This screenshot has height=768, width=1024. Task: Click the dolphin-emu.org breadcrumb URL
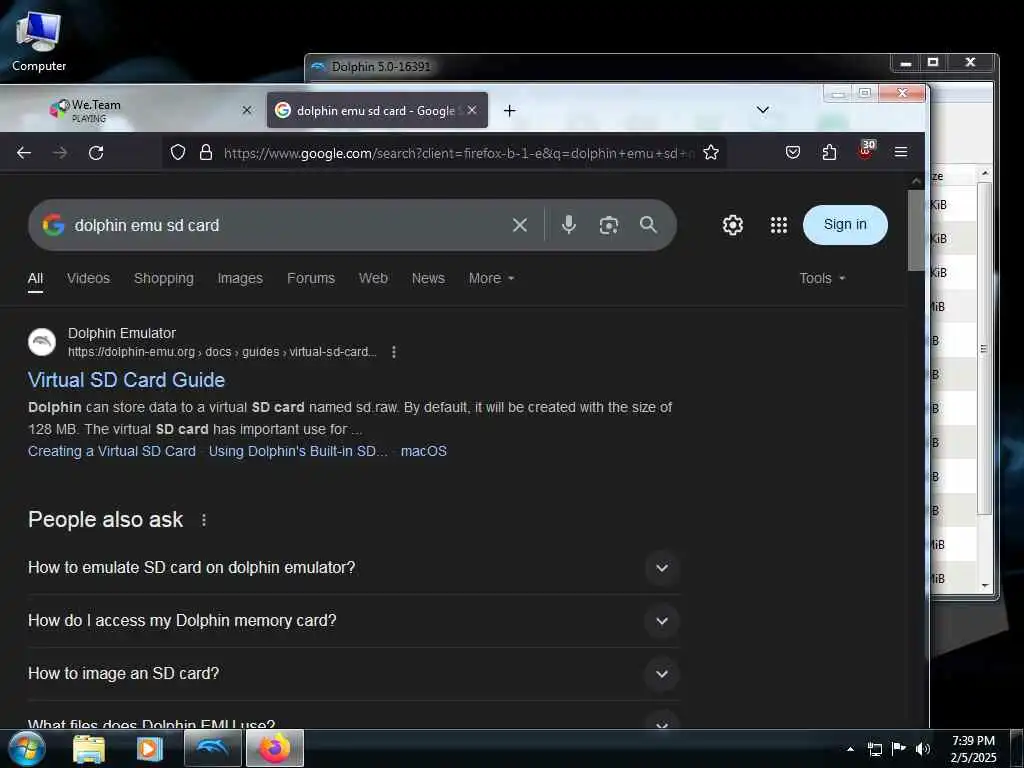pyautogui.click(x=222, y=352)
